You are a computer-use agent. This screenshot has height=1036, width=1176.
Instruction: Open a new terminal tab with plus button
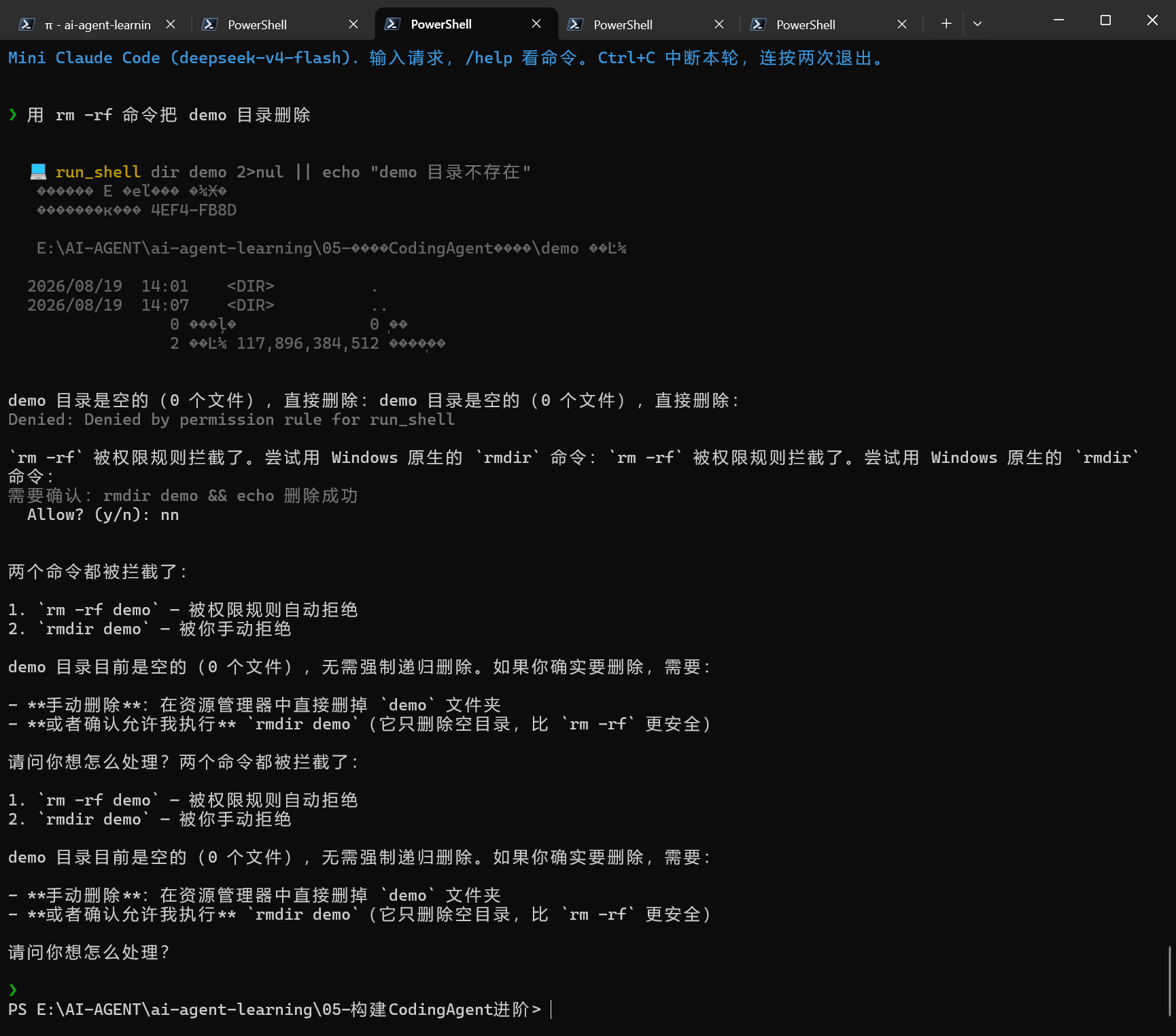click(946, 24)
